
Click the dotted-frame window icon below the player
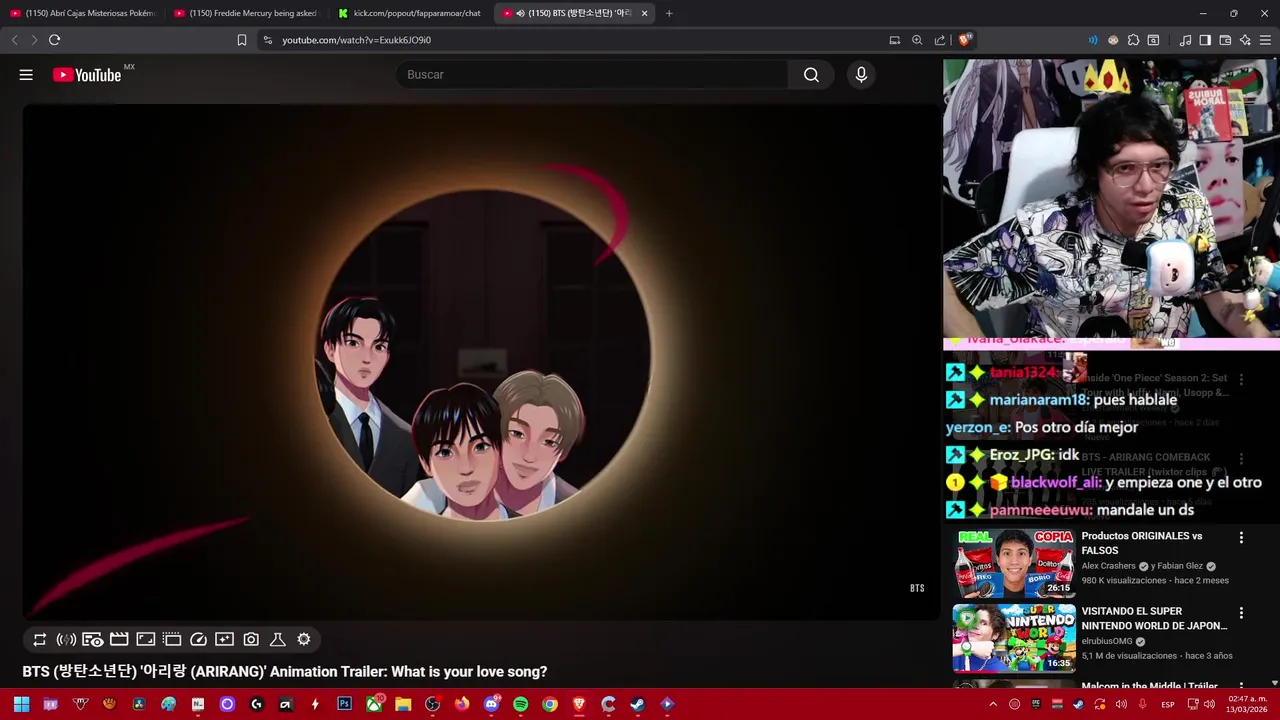pyautogui.click(x=172, y=640)
